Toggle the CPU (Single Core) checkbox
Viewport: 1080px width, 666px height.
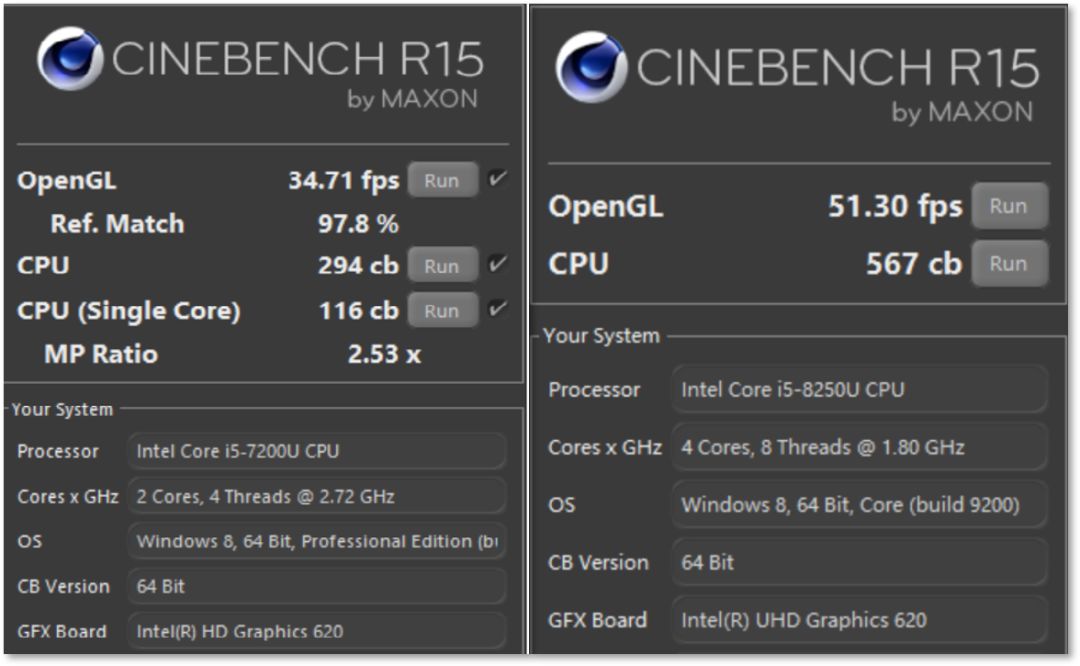click(497, 310)
